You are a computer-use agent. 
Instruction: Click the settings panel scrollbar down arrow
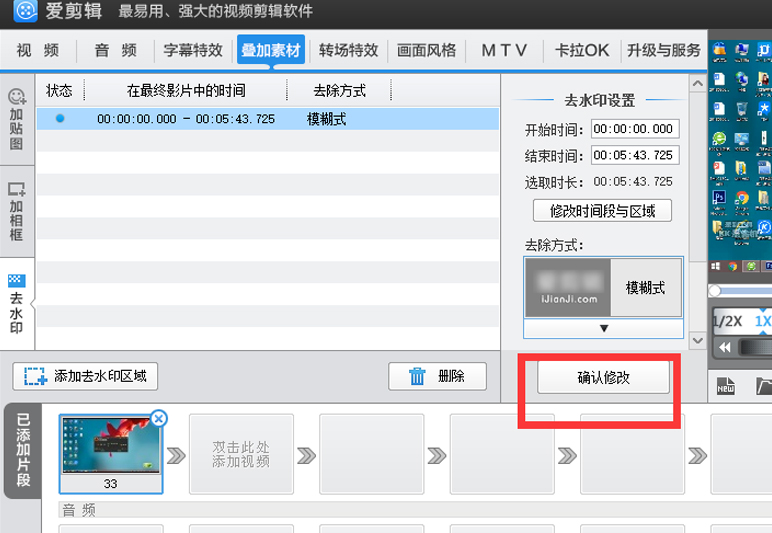point(698,340)
